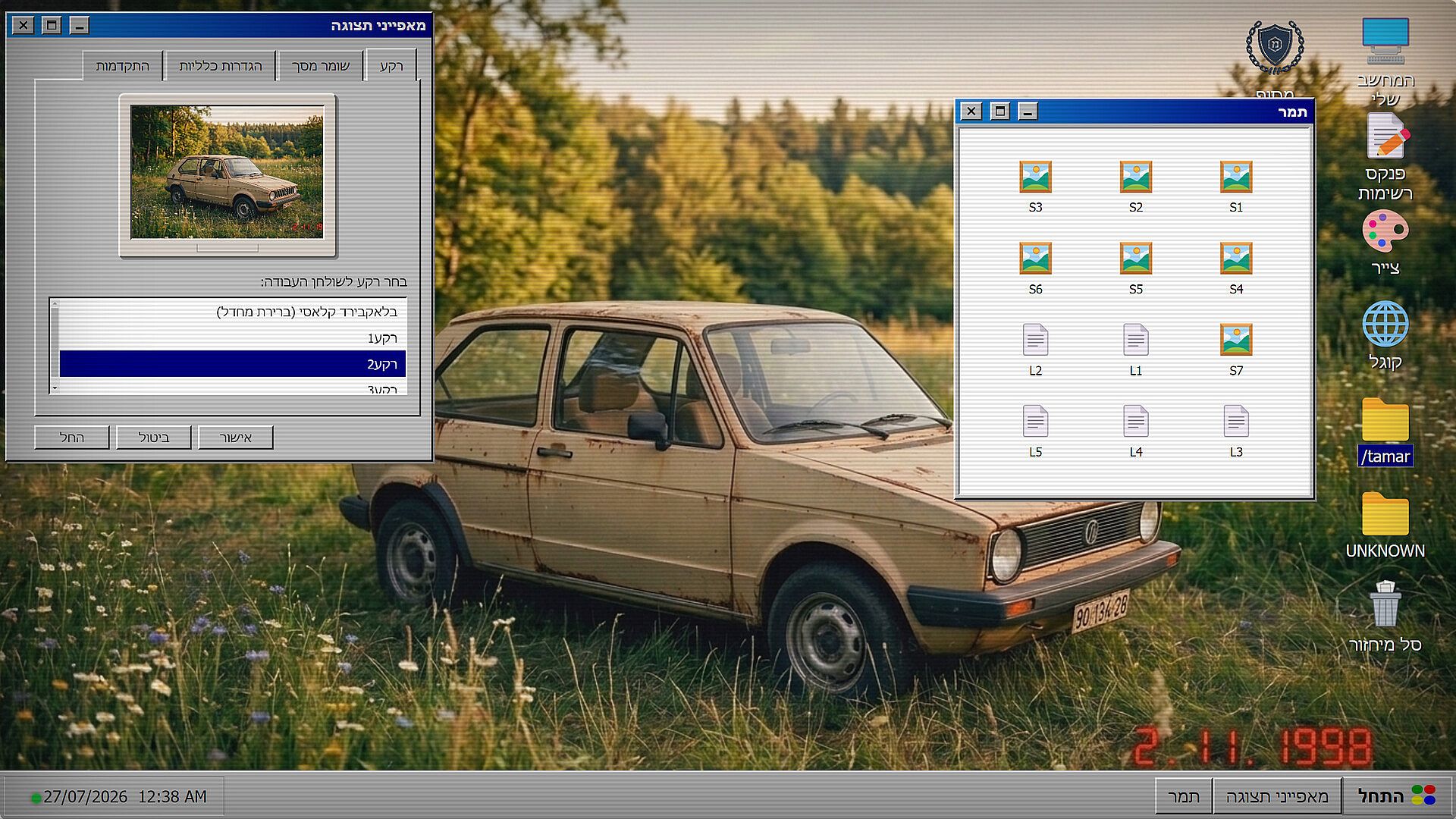Choose רקע1 in the background list
This screenshot has height=819, width=1456.
(233, 338)
